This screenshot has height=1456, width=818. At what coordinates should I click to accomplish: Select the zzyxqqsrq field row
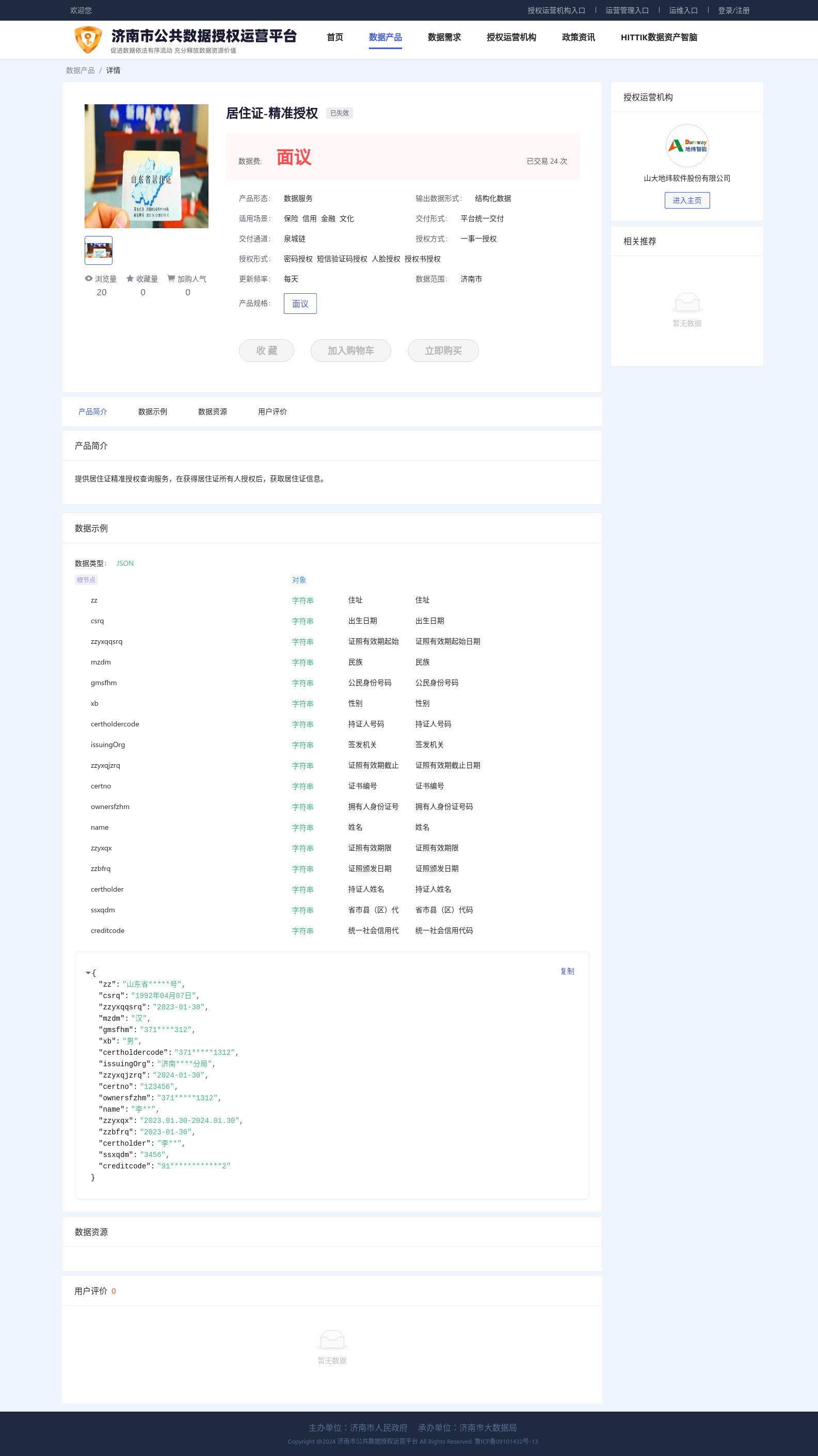[332, 642]
